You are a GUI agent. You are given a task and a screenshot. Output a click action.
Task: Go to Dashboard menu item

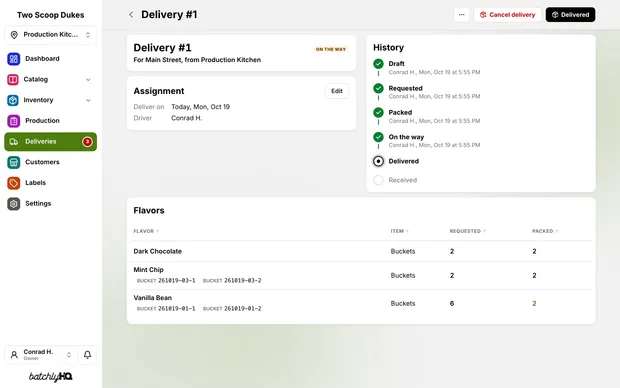pos(51,59)
